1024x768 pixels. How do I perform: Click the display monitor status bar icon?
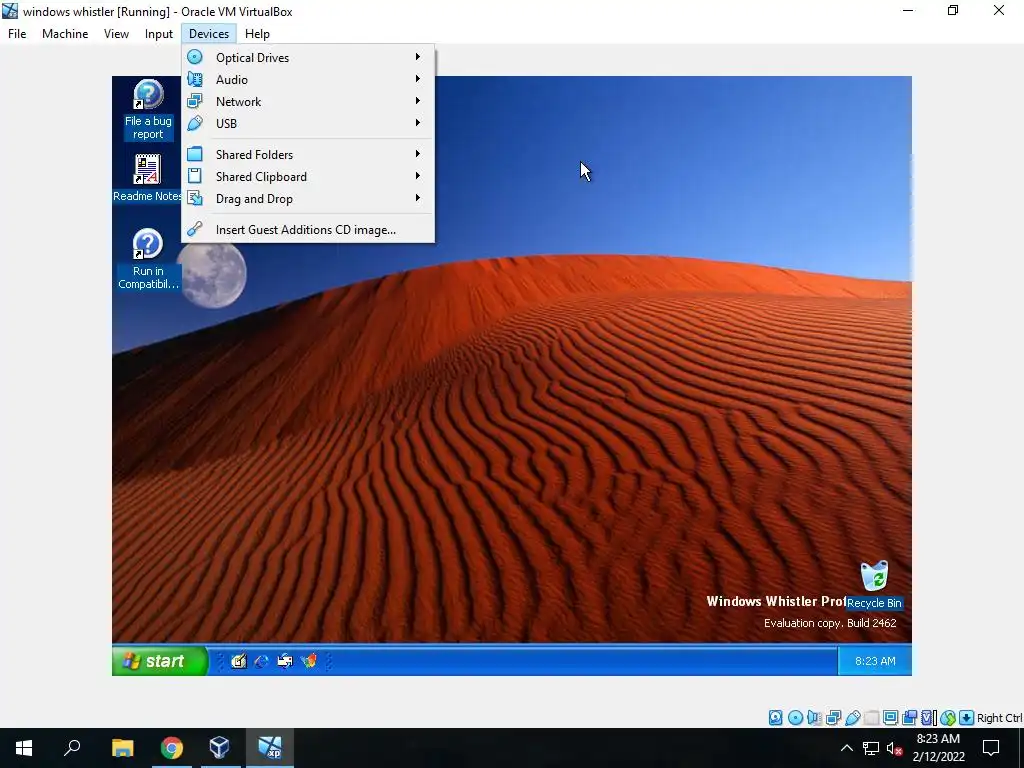(890, 718)
